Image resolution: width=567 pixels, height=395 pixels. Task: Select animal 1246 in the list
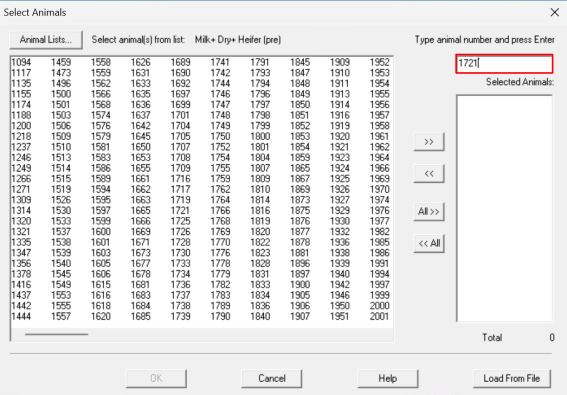click(21, 158)
